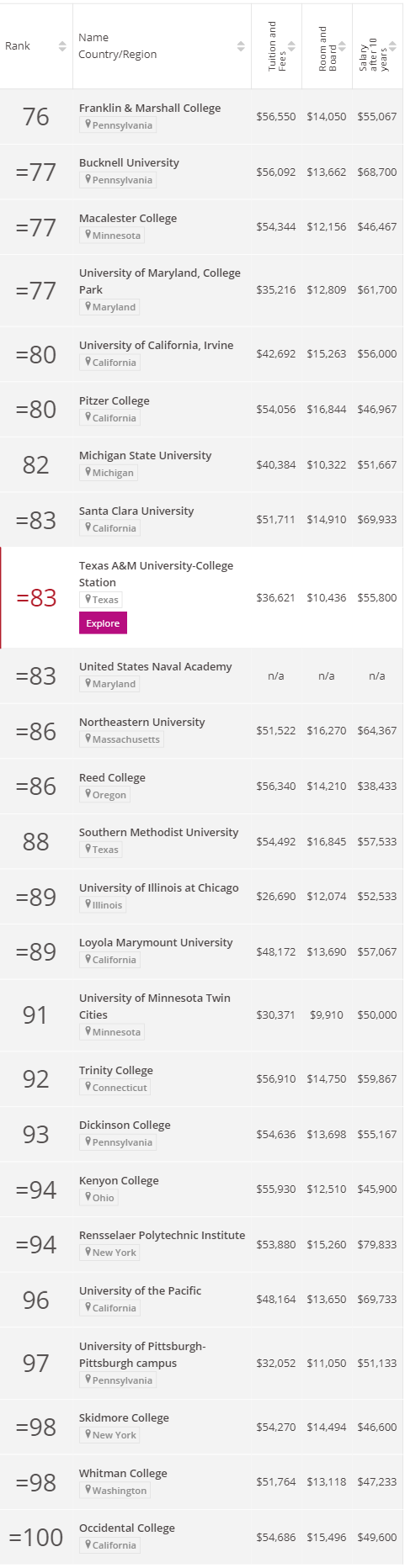Click Oregon location pin under Reed College

pyautogui.click(x=88, y=794)
